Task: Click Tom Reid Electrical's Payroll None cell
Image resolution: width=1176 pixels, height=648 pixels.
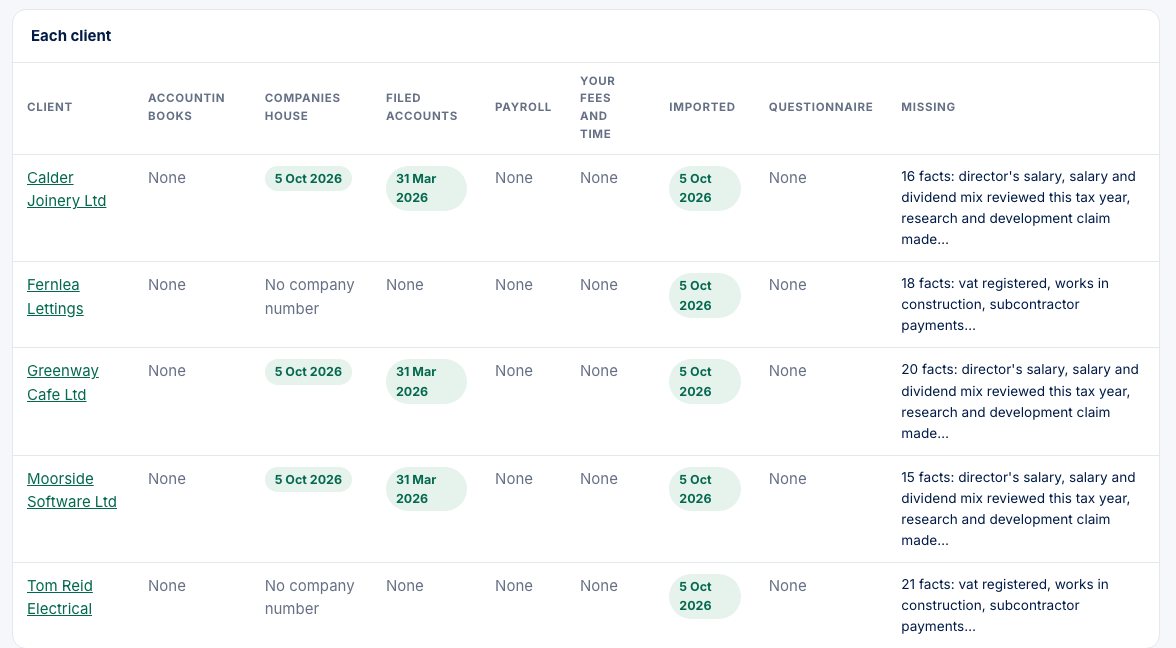Action: 514,586
